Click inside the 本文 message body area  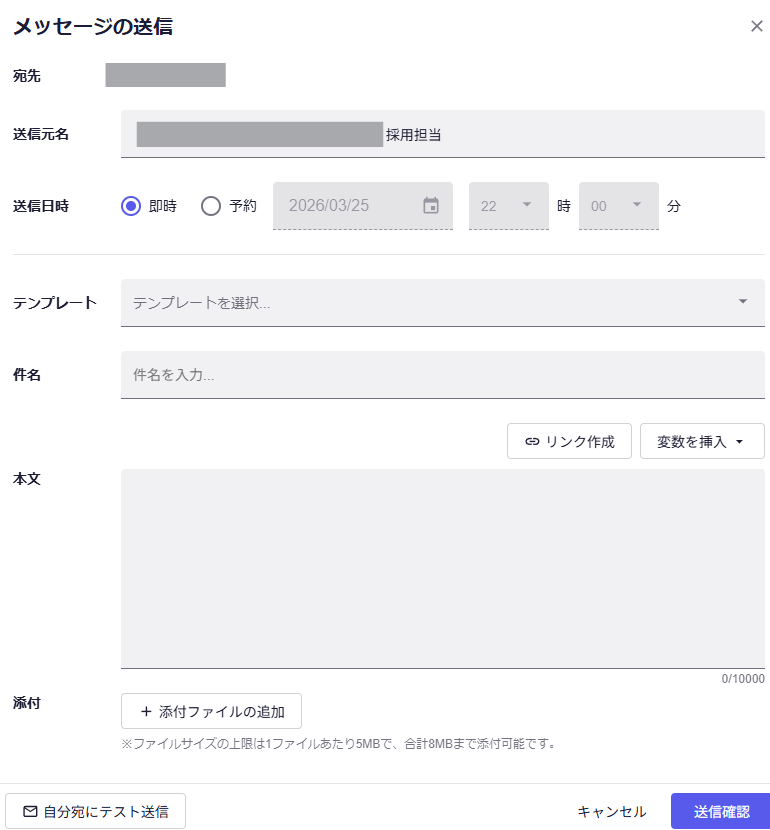pos(442,567)
